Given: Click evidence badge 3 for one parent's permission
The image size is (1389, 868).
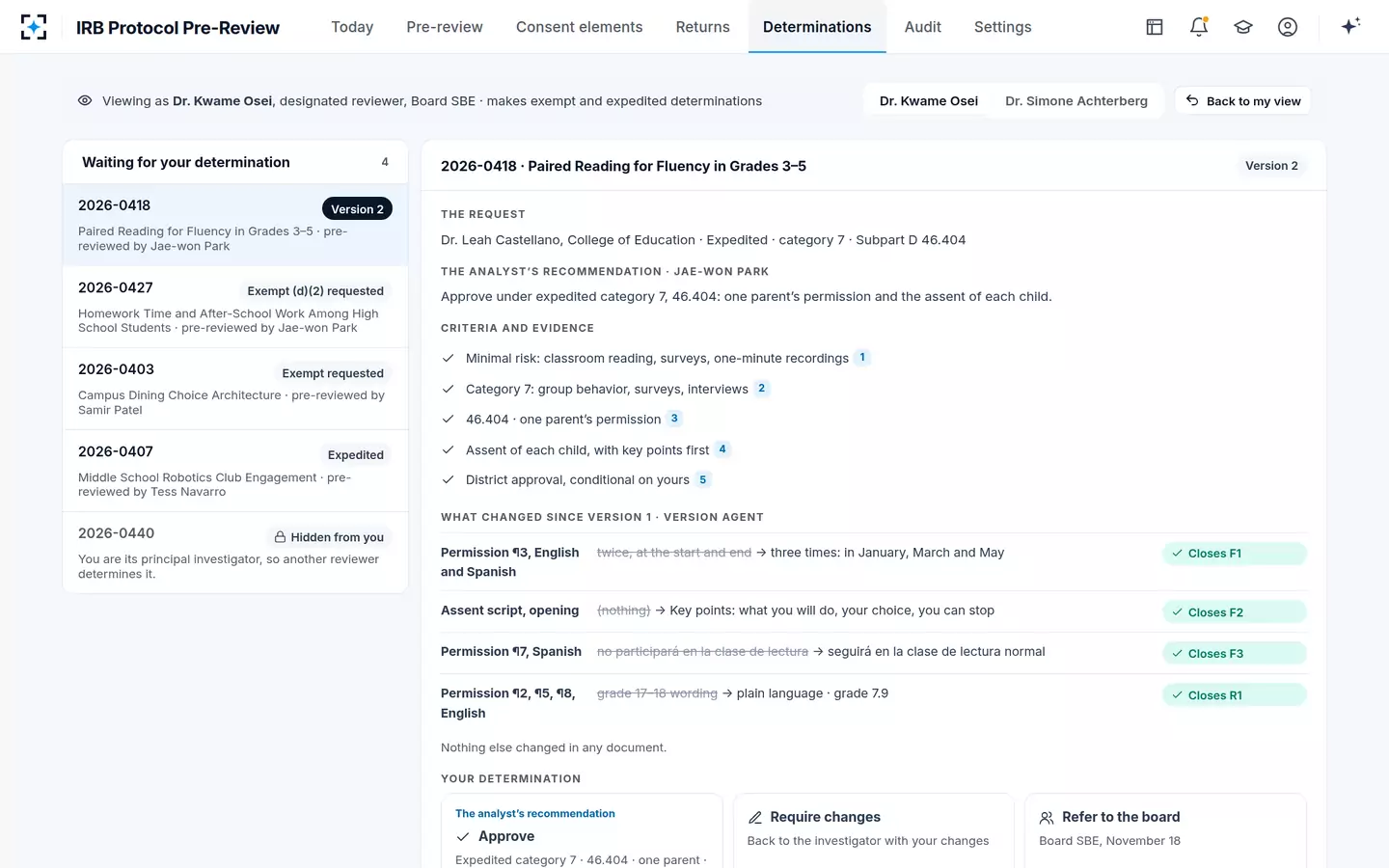Looking at the screenshot, I should [x=674, y=419].
